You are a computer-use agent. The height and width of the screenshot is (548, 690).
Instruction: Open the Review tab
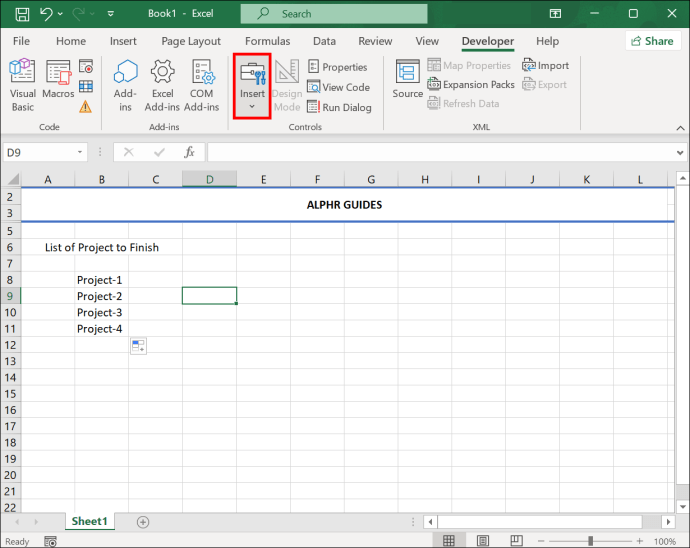[375, 41]
